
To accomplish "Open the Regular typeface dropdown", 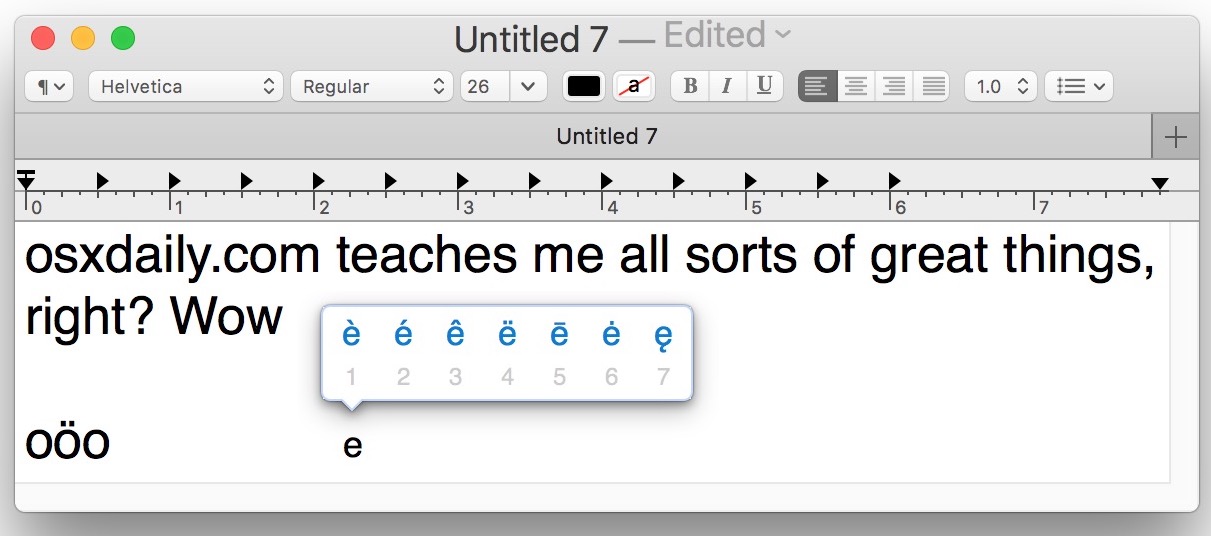I will click(372, 86).
